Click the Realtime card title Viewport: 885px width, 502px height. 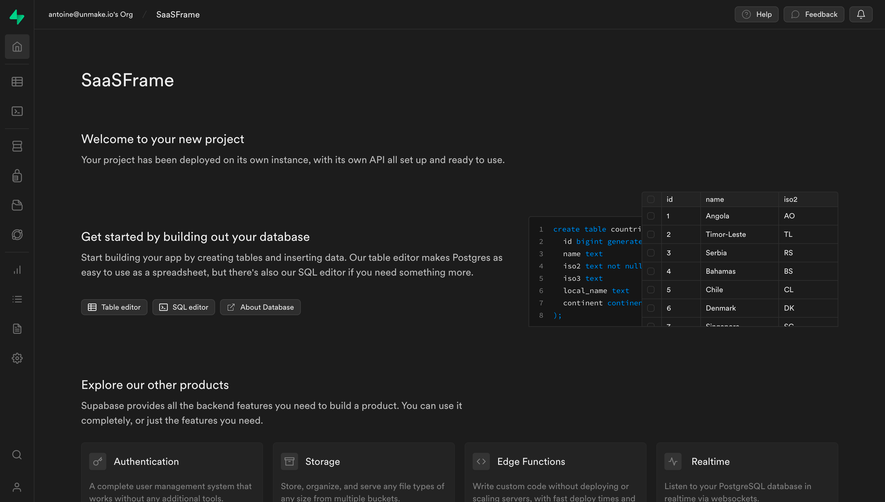pos(710,461)
